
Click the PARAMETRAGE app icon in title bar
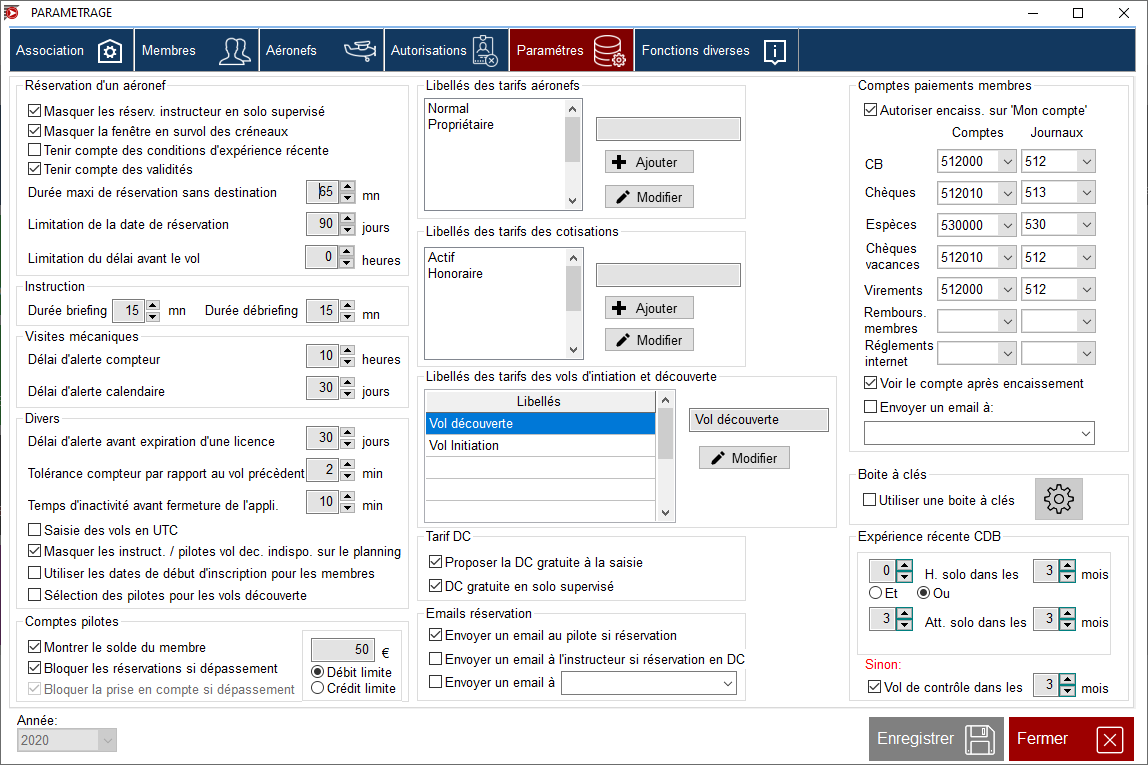point(12,12)
